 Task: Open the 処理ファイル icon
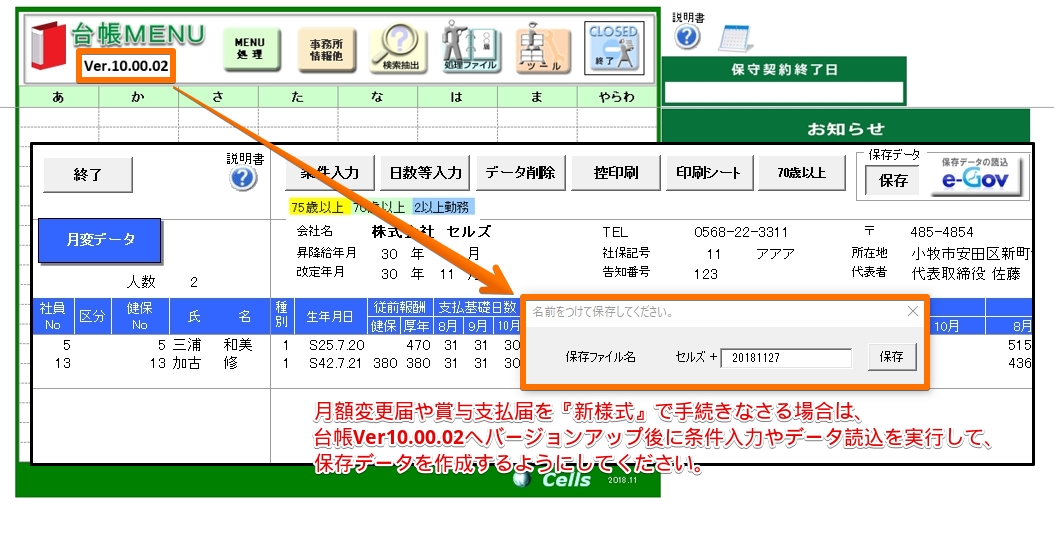(471, 47)
